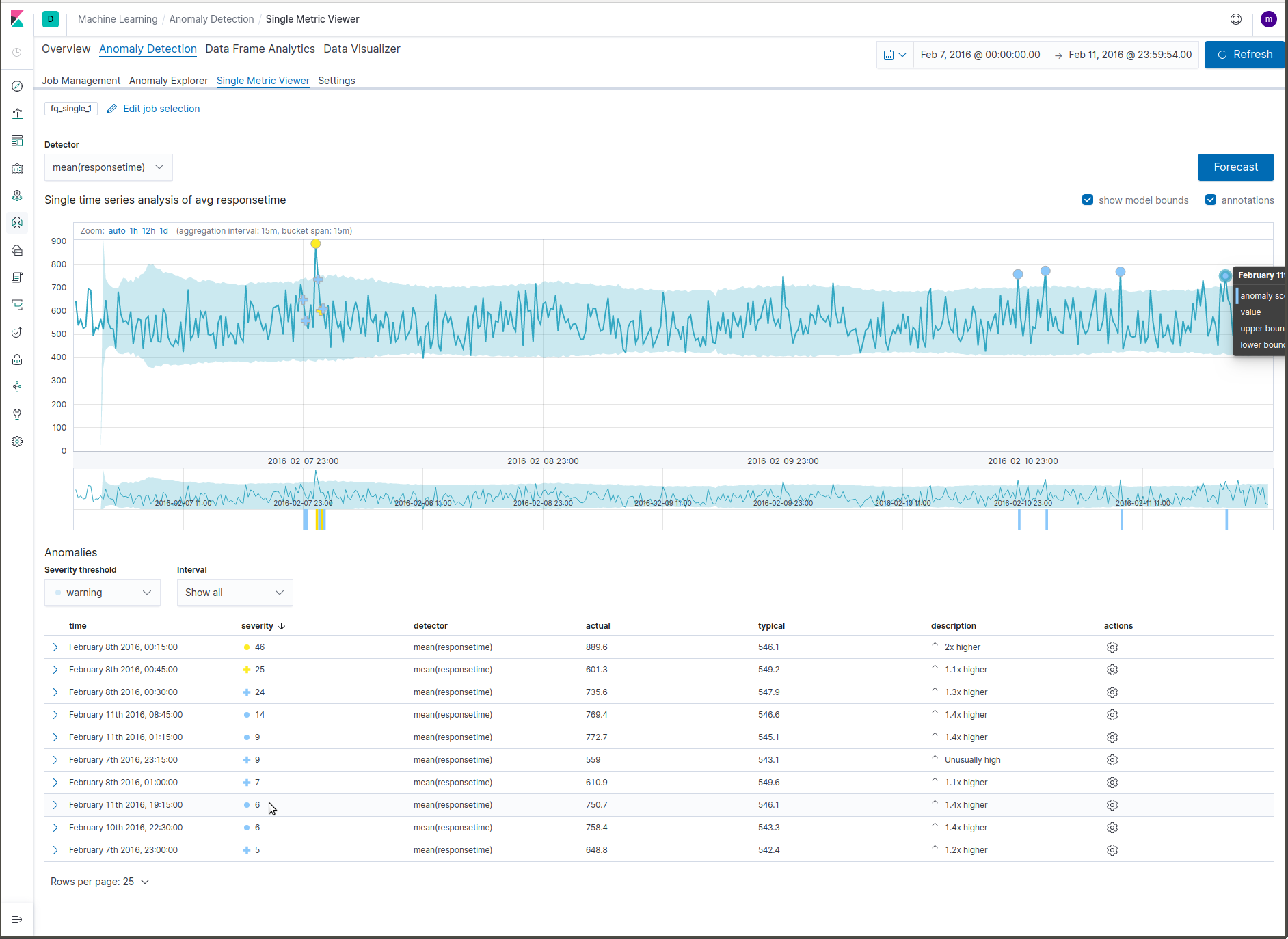
Task: Open the Graph icon in left sidebar
Action: [17, 386]
